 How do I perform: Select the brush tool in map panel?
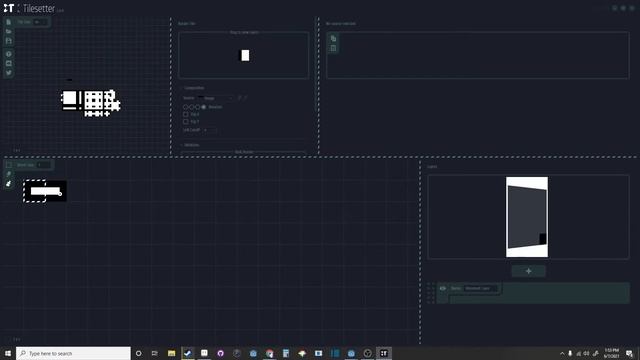(x=9, y=184)
